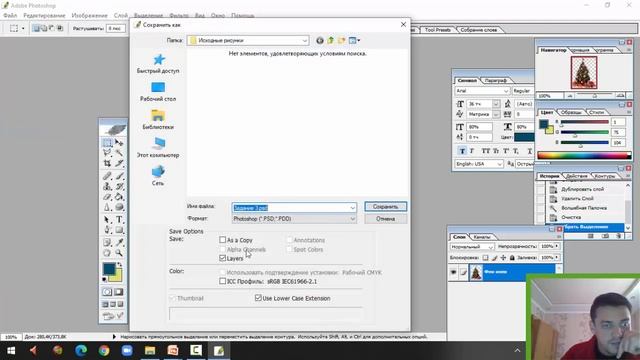
Task: Switch to the Образцы tab
Action: click(571, 112)
